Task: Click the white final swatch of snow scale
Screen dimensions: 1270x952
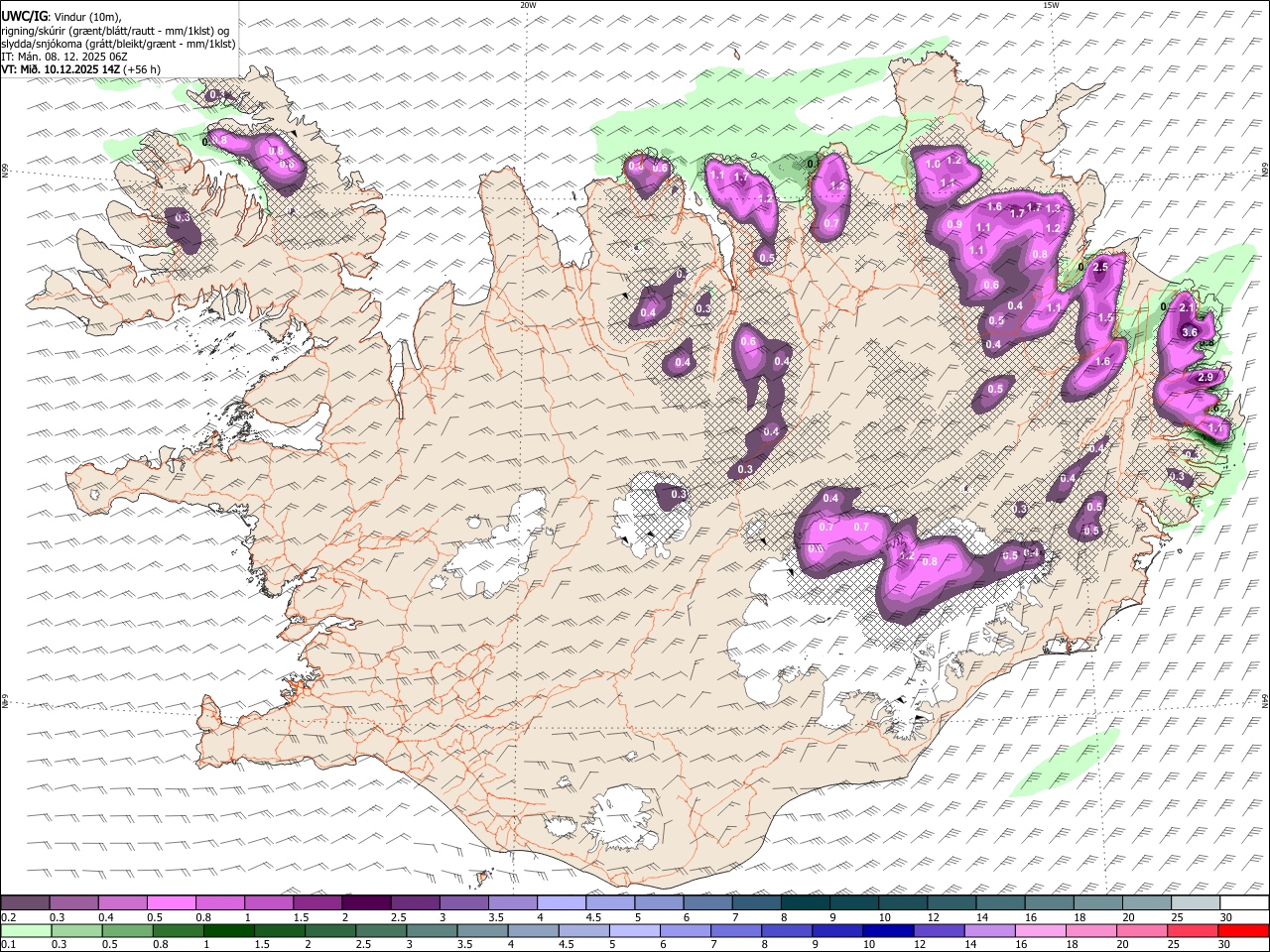Action: 1244,902
